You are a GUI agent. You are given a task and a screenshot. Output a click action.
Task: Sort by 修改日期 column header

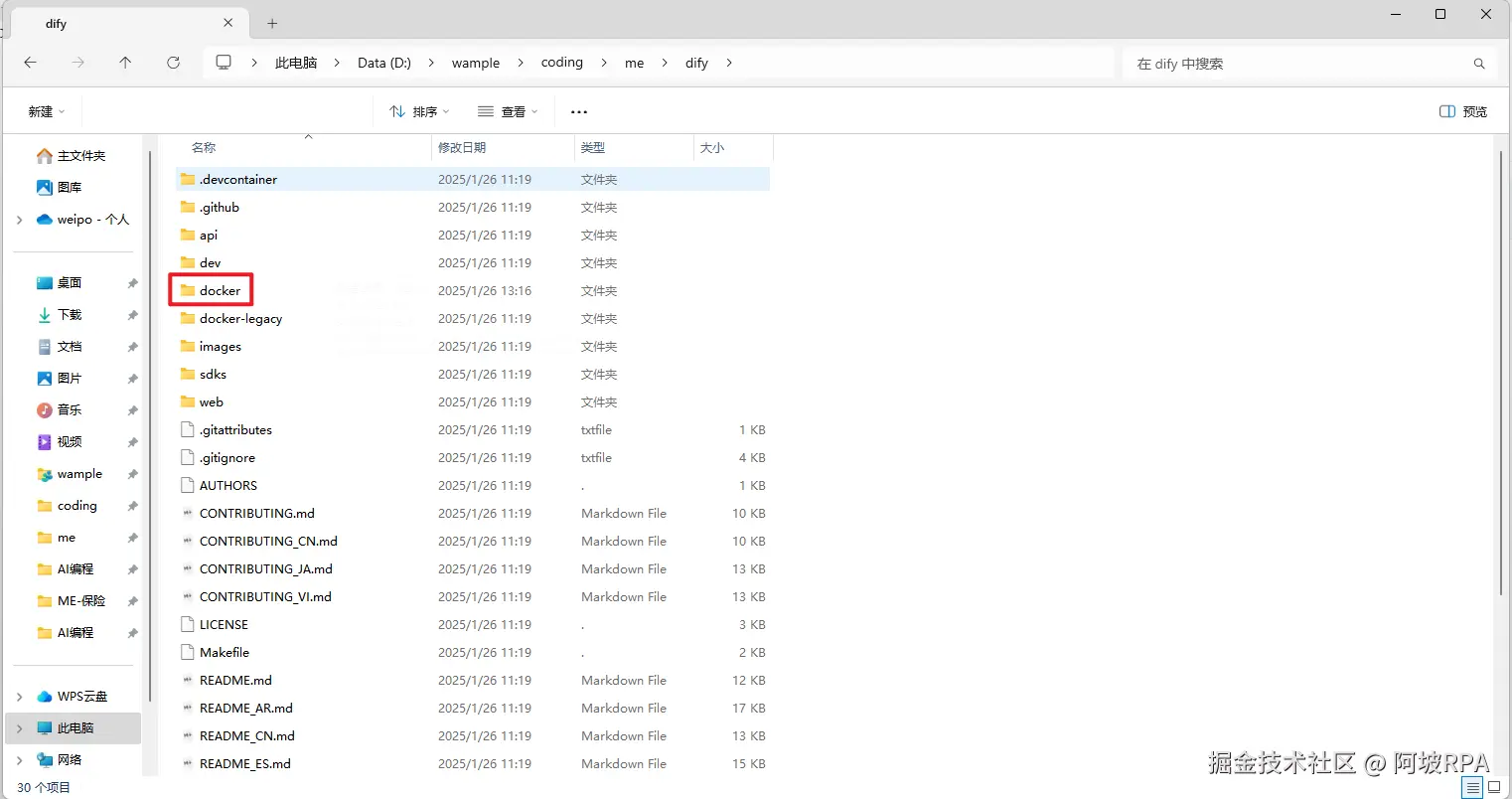[504, 148]
